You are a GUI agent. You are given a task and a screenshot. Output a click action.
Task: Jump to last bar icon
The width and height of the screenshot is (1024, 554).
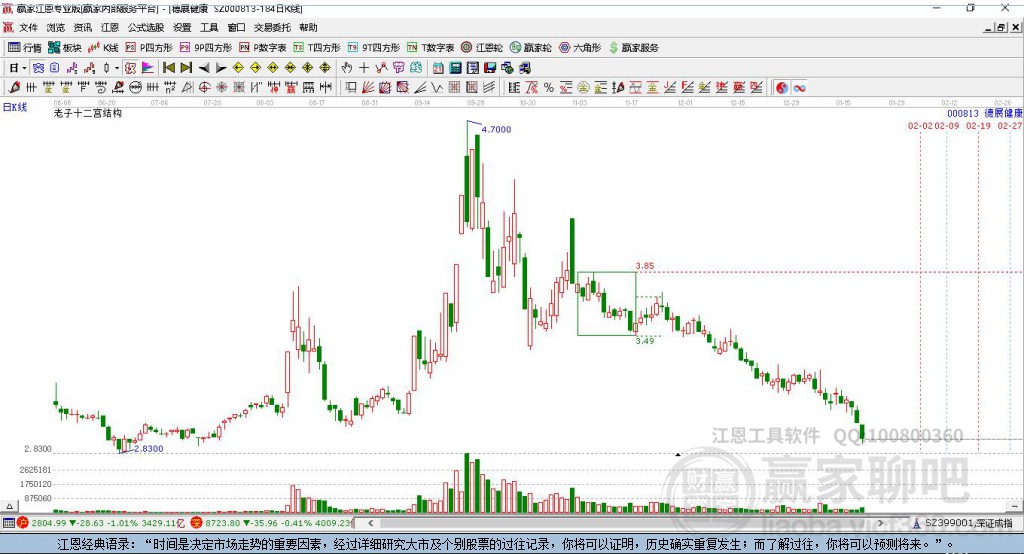(x=186, y=68)
